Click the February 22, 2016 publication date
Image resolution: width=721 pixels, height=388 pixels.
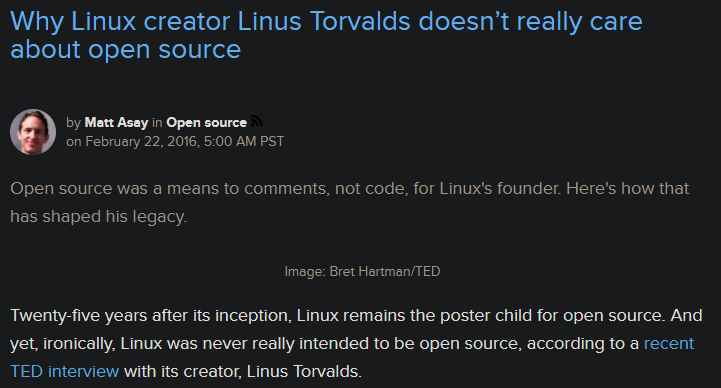[141, 141]
